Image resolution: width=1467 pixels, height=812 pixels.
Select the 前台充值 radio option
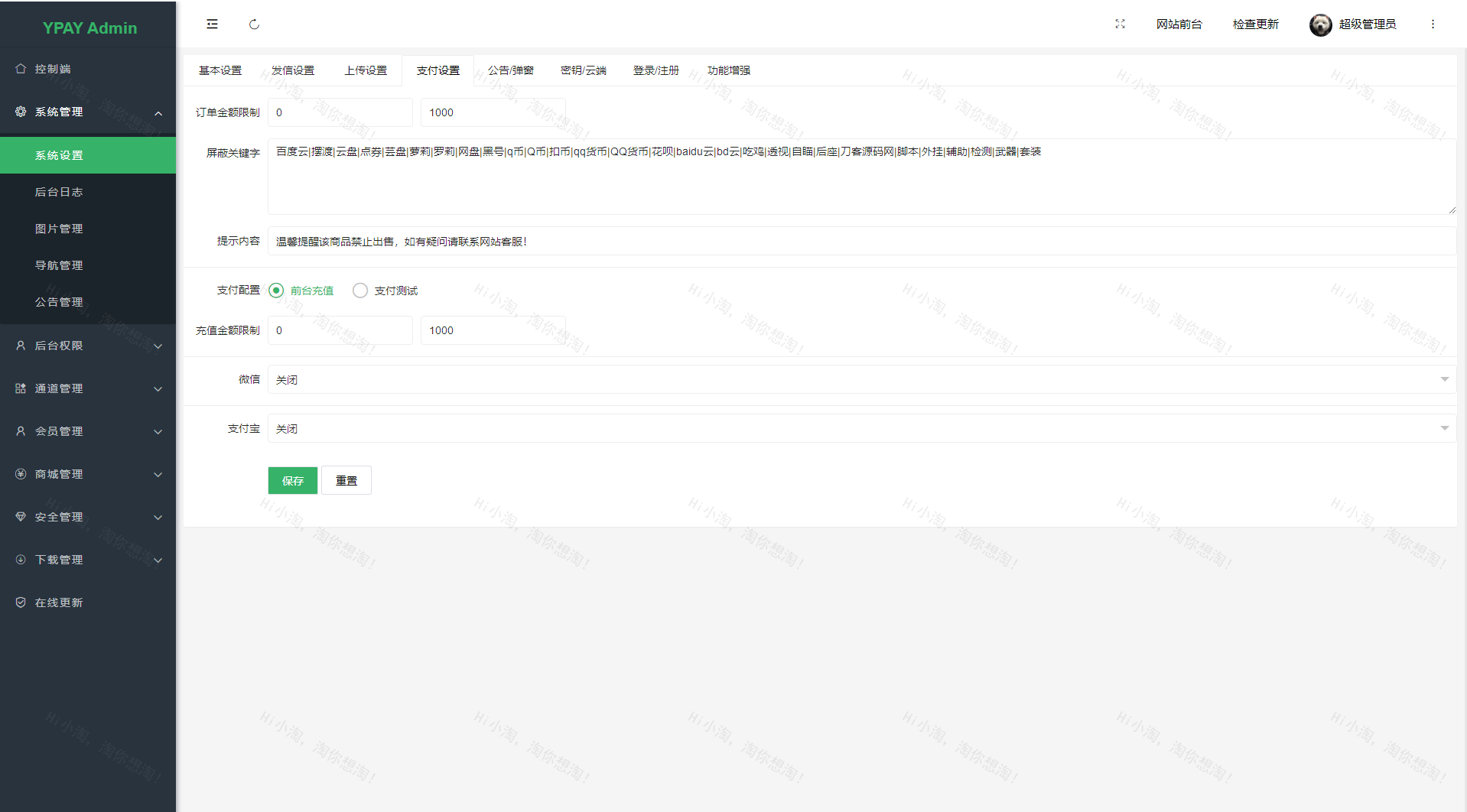[x=277, y=291]
